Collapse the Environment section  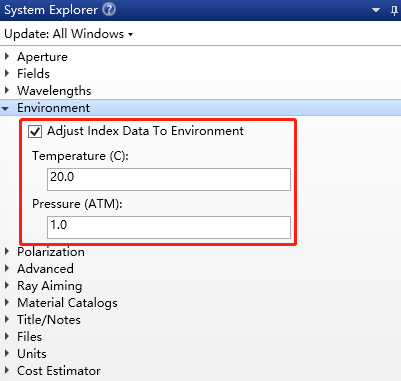[x=5, y=108]
